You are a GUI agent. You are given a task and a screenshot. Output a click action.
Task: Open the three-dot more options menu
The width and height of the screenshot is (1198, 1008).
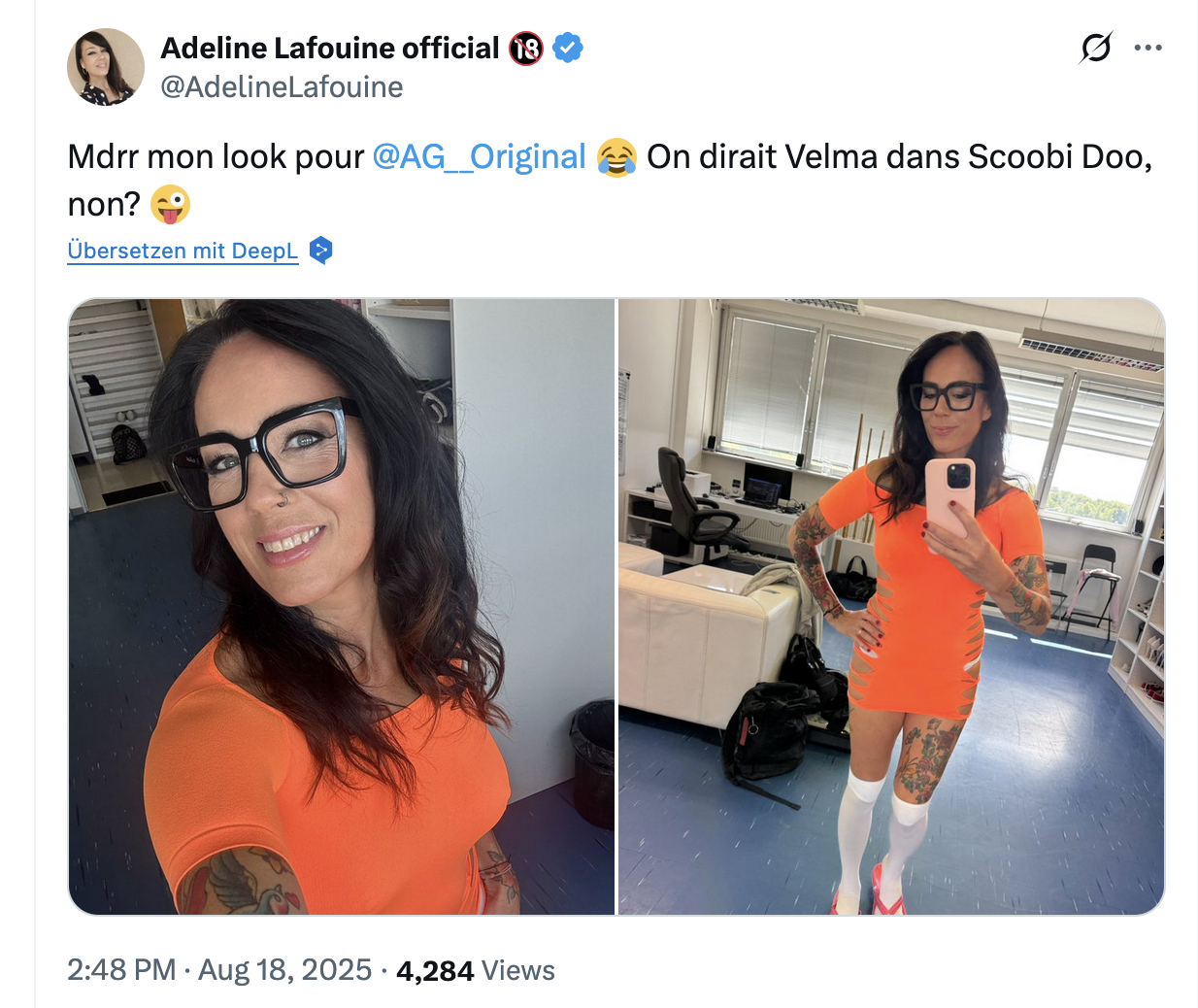(x=1148, y=48)
